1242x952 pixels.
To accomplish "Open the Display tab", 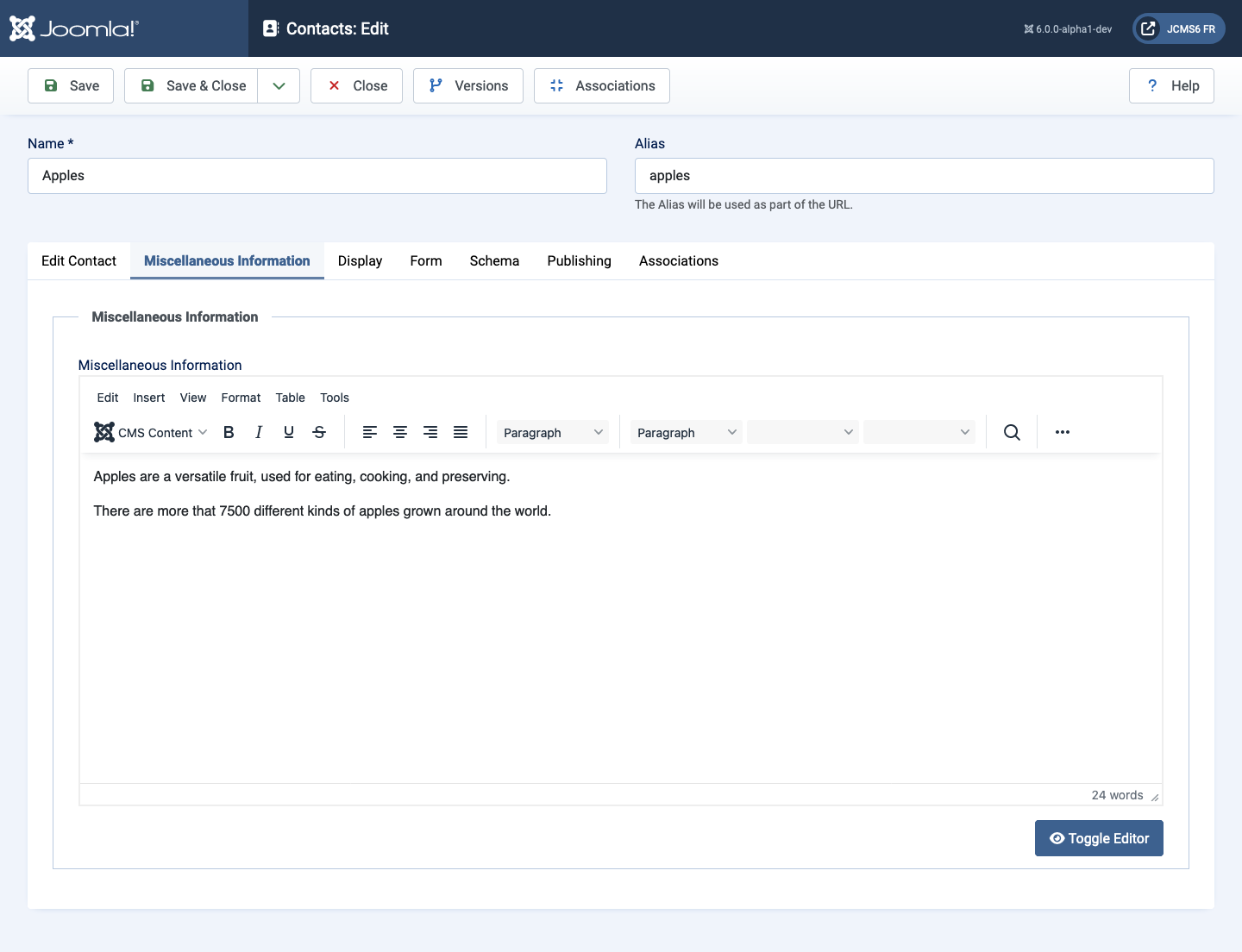I will click(x=360, y=260).
